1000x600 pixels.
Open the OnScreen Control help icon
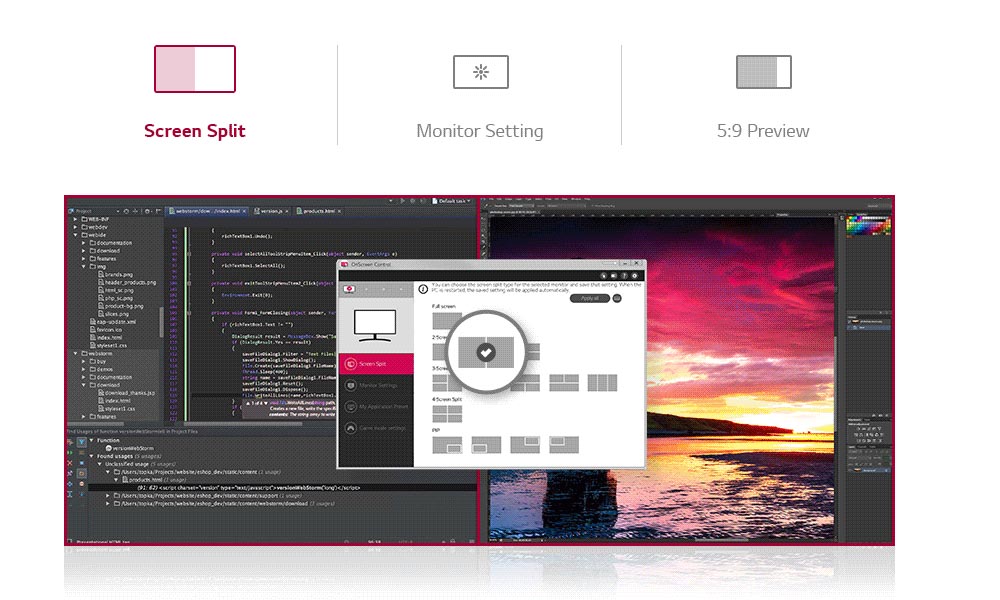point(624,276)
